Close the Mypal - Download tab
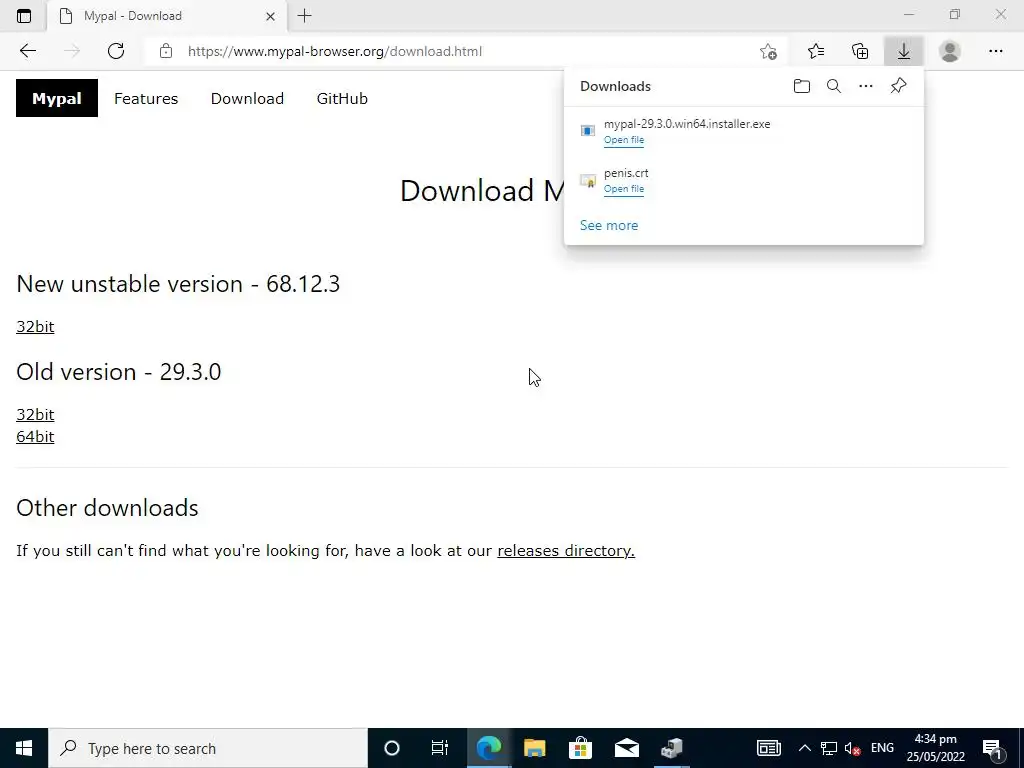The width and height of the screenshot is (1024, 768). point(270,16)
